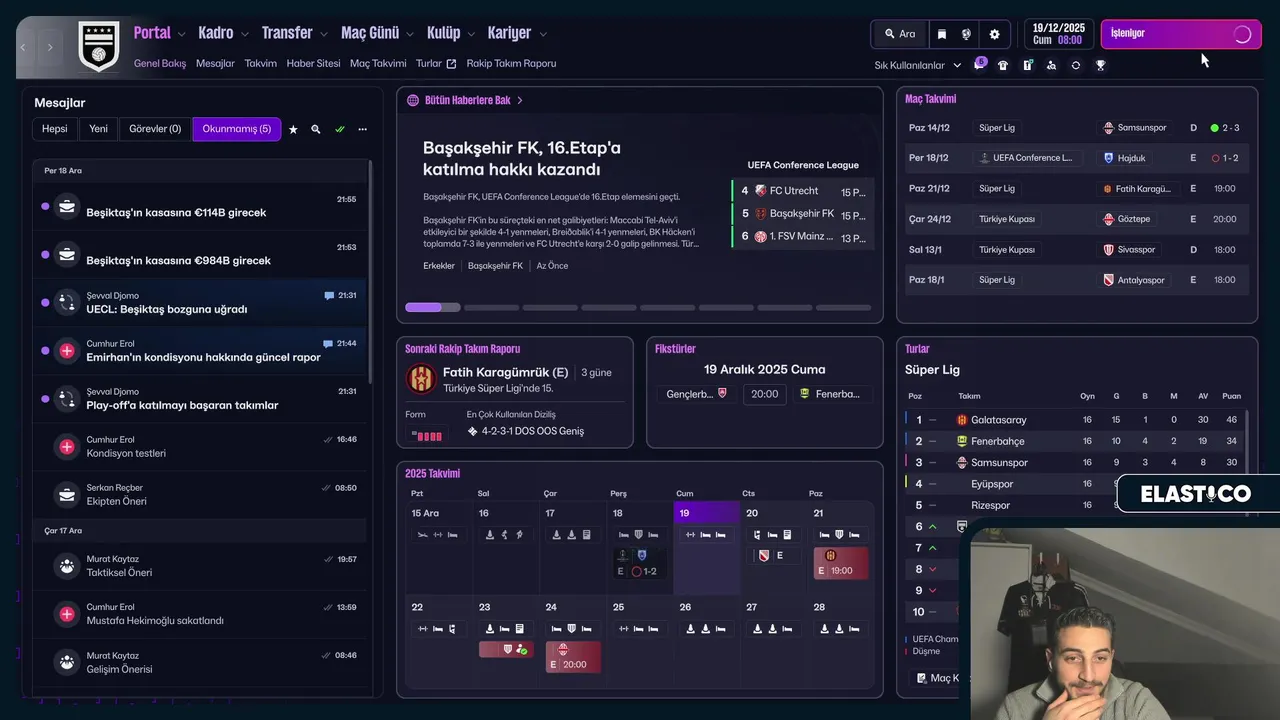Click the external link icon beside Turlar
Viewport: 1280px width, 720px height.
pos(451,63)
